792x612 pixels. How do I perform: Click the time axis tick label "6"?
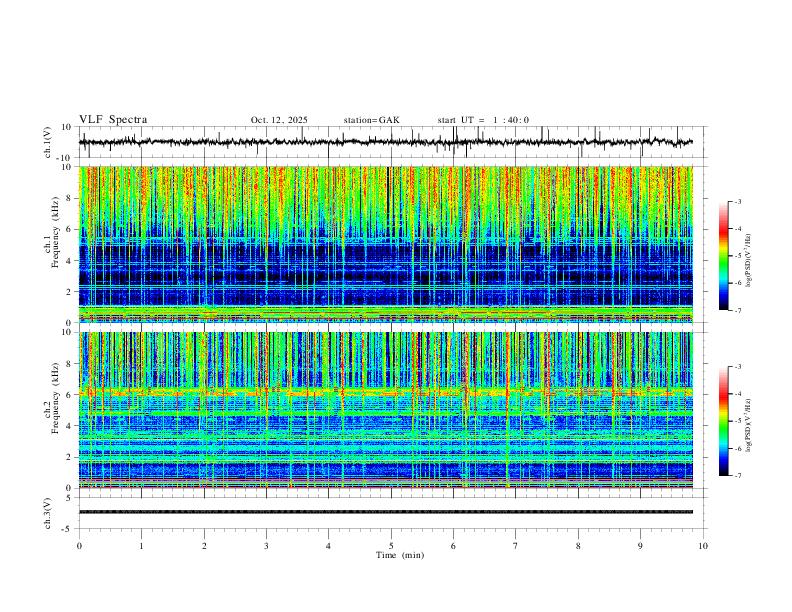coord(453,546)
